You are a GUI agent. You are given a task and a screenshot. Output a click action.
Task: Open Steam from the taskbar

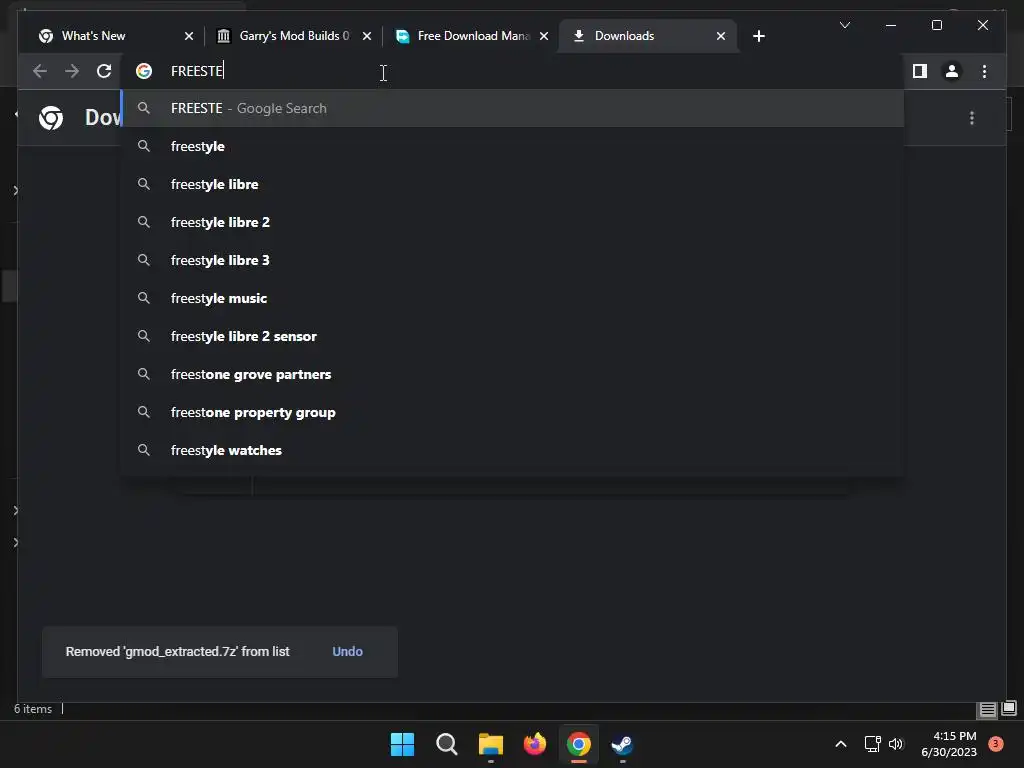[x=622, y=744]
